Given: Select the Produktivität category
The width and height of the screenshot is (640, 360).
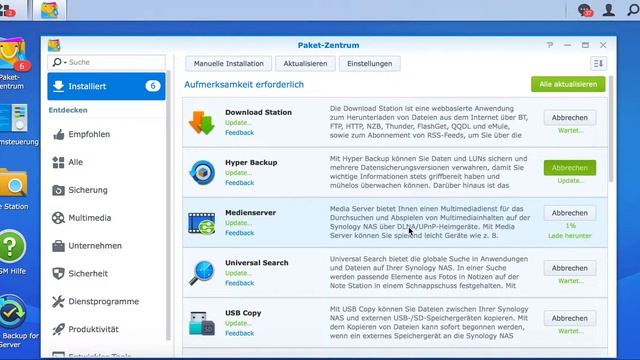Looking at the screenshot, I should (107, 329).
